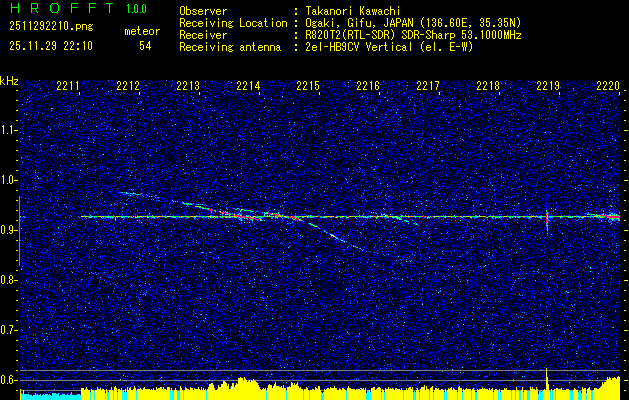Click time marker 2215
629x400 pixels.
coord(308,85)
